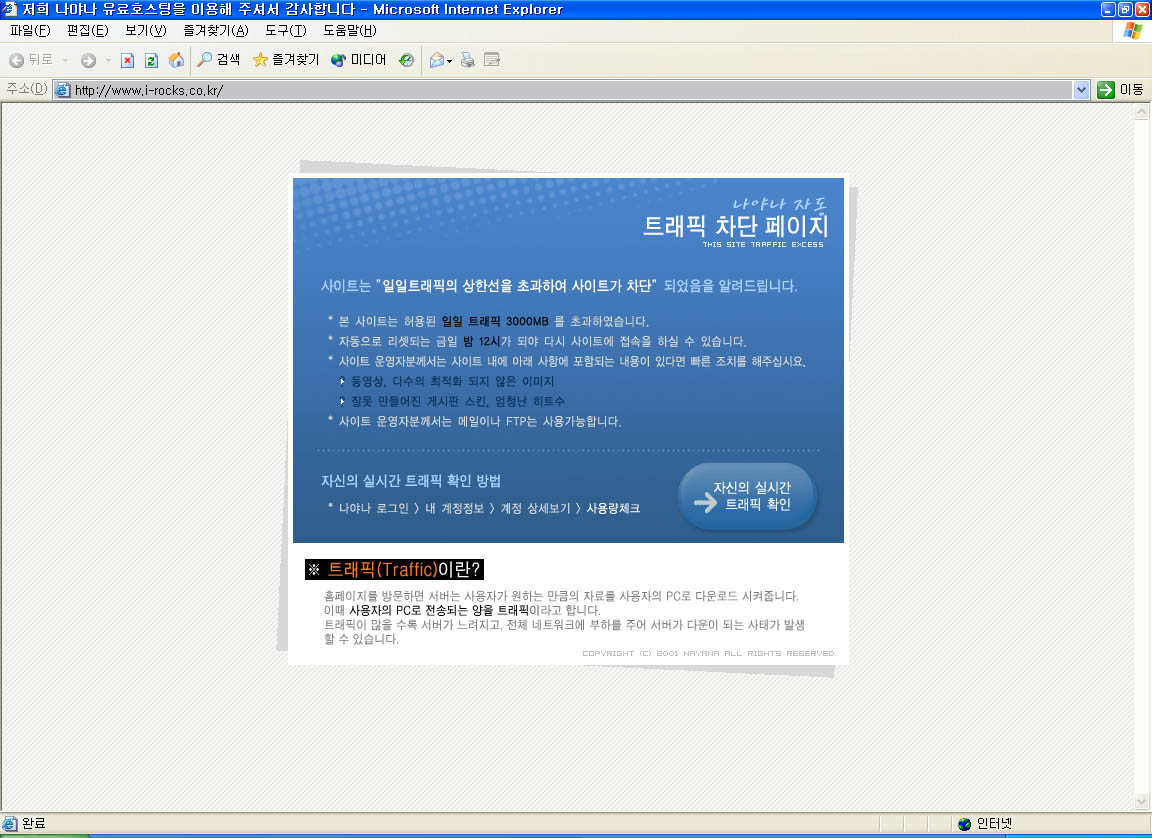Image resolution: width=1152 pixels, height=838 pixels.
Task: Restore down the Internet Explorer window
Action: (1125, 10)
